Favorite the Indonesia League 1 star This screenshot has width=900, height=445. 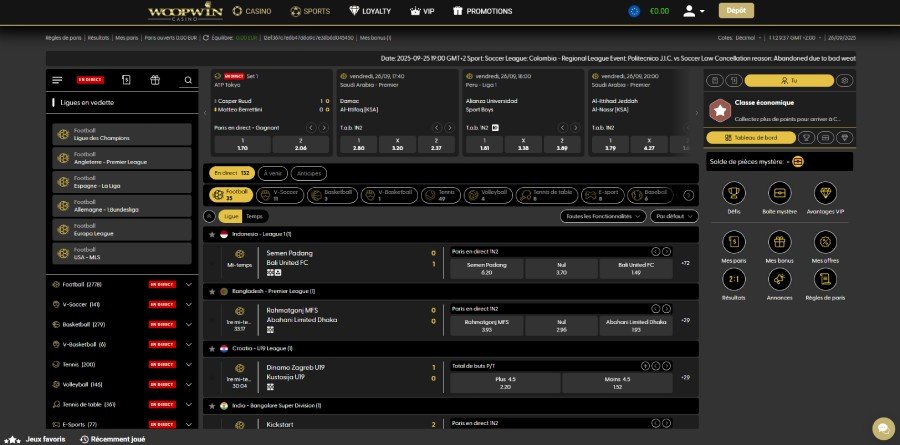tap(211, 234)
